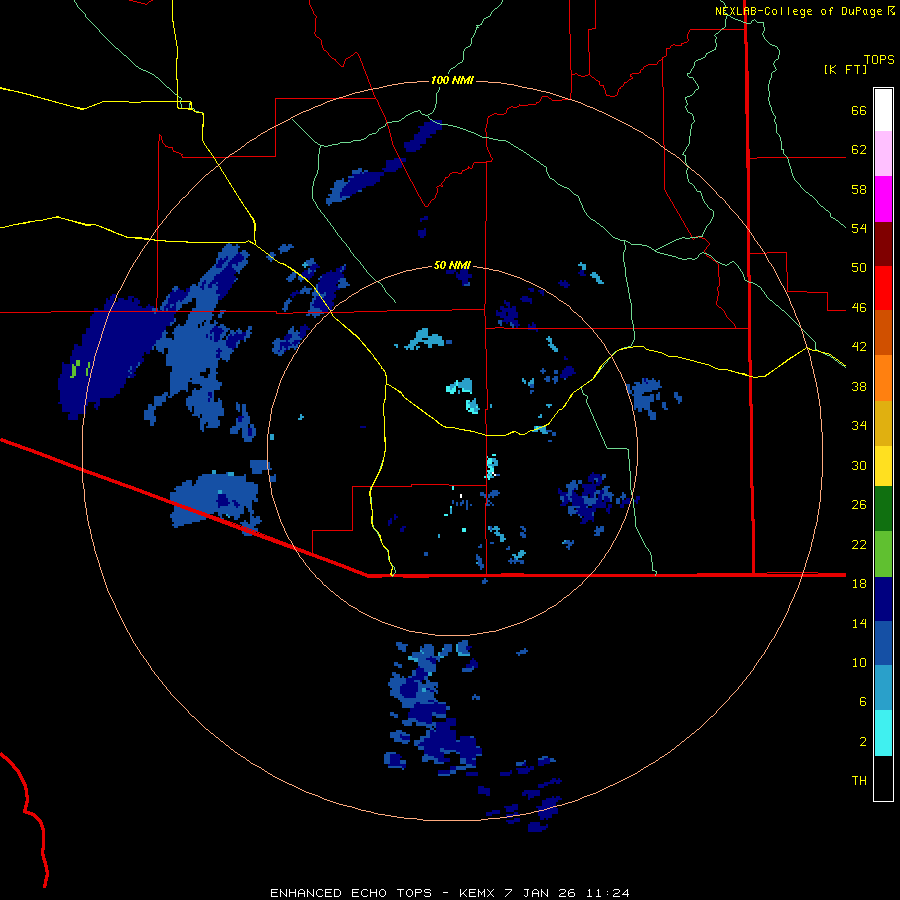The height and width of the screenshot is (900, 900).
Task: Click the '38' legend value label
Action: pyautogui.click(x=859, y=386)
